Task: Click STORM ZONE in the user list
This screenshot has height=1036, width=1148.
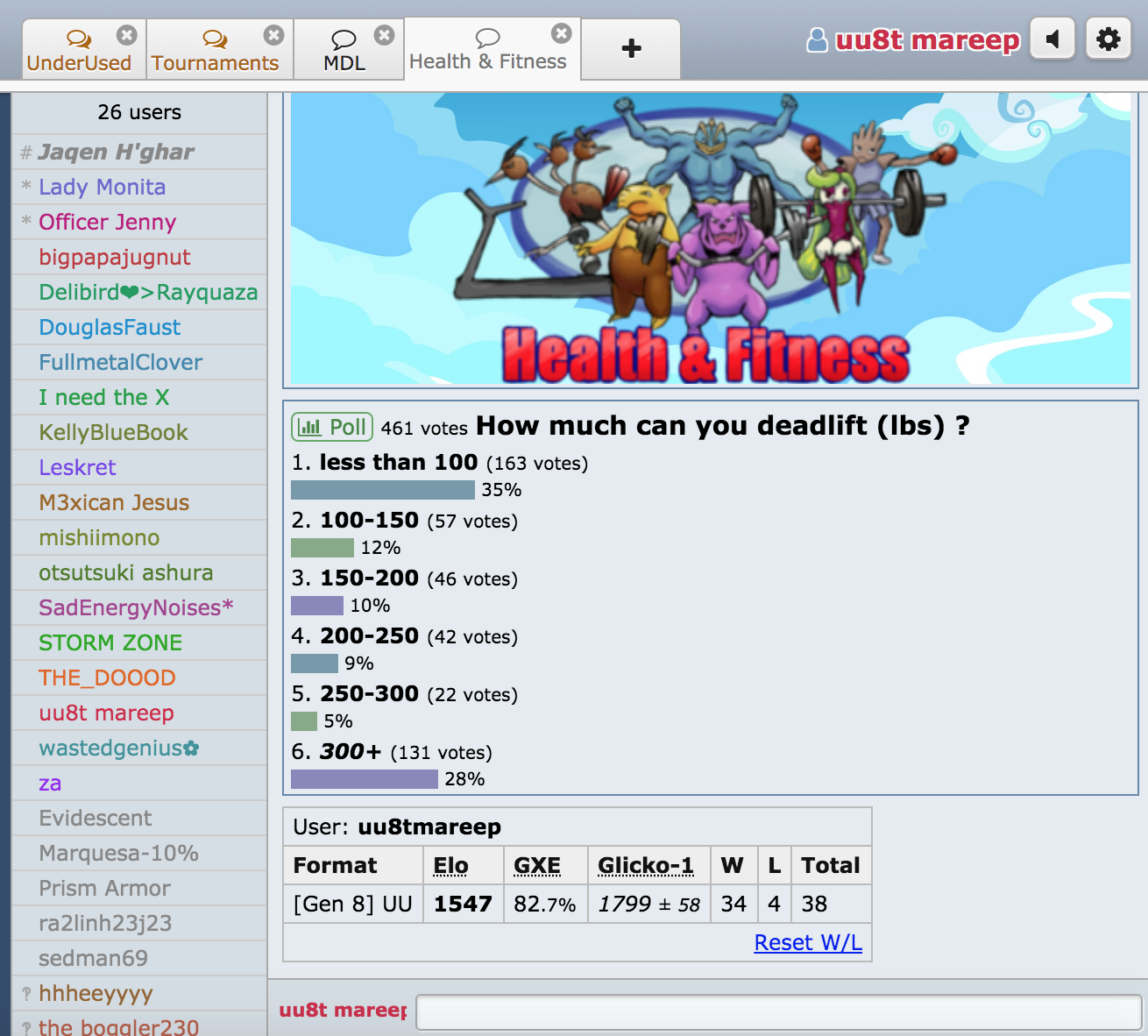Action: 110,642
